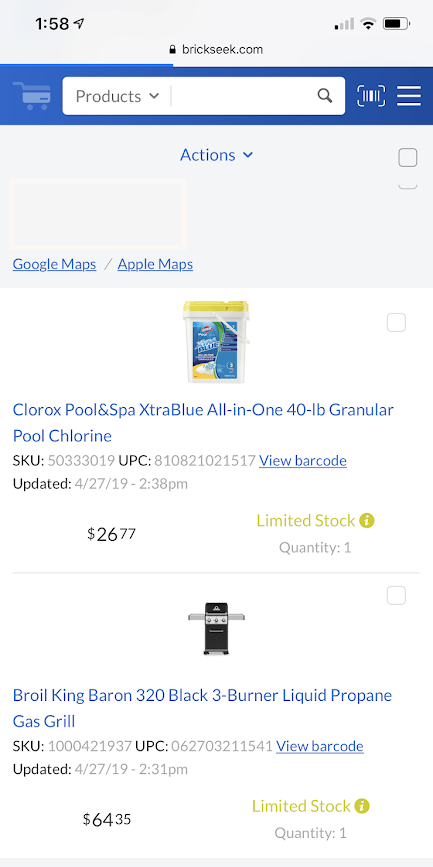The width and height of the screenshot is (433, 867).
Task: Tick the Clorox Pool chlorine checkbox
Action: coord(397,322)
